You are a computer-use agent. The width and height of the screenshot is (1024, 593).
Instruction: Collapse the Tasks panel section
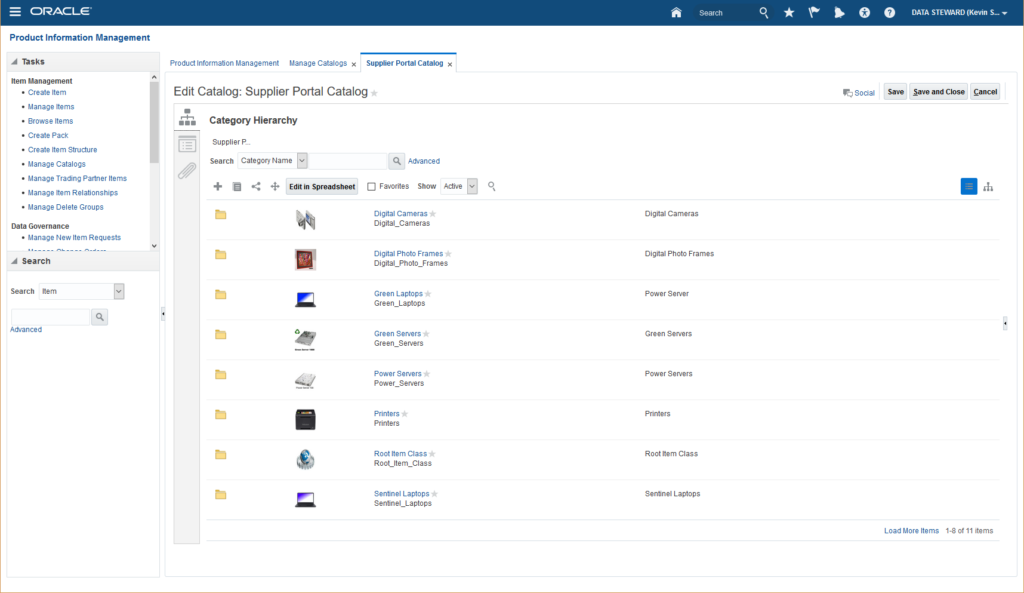14,61
